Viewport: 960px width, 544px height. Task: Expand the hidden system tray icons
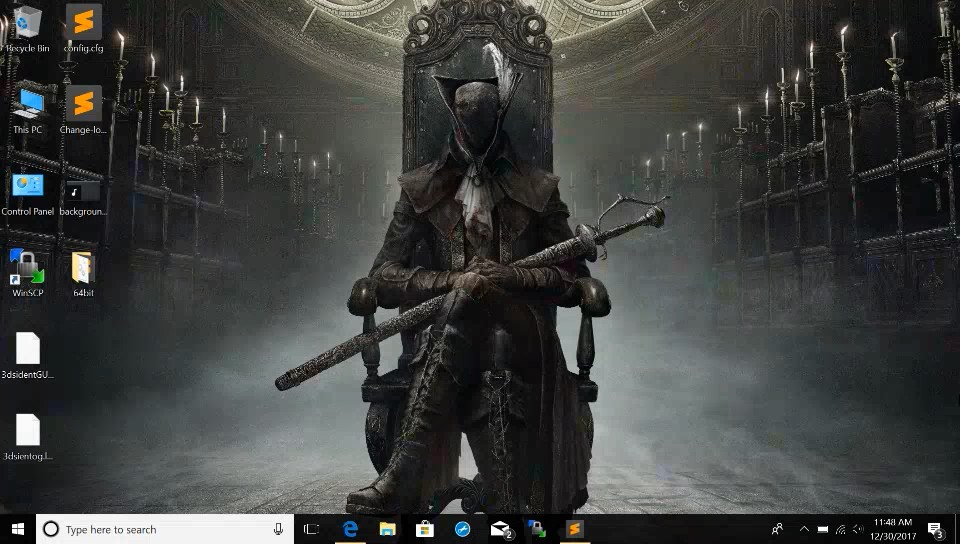tap(803, 529)
